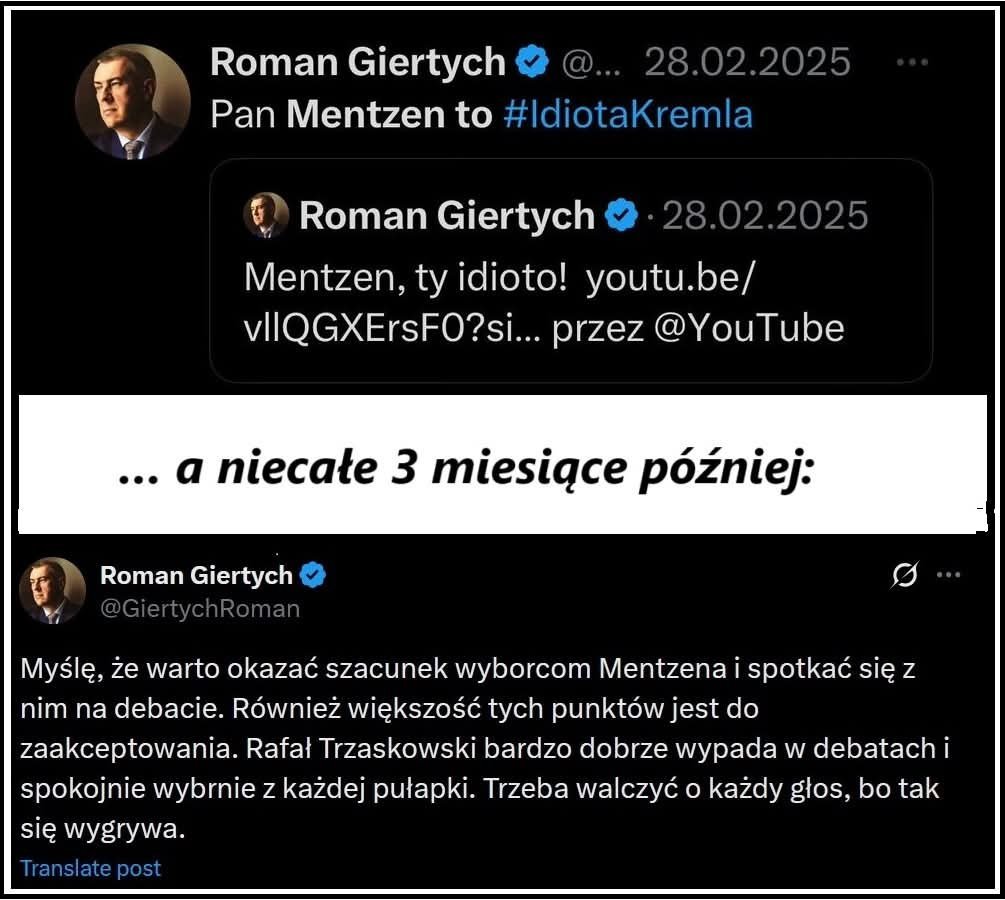Open the @GiertychRoman handle
Viewport: 1005px width, 900px height.
coord(200,608)
